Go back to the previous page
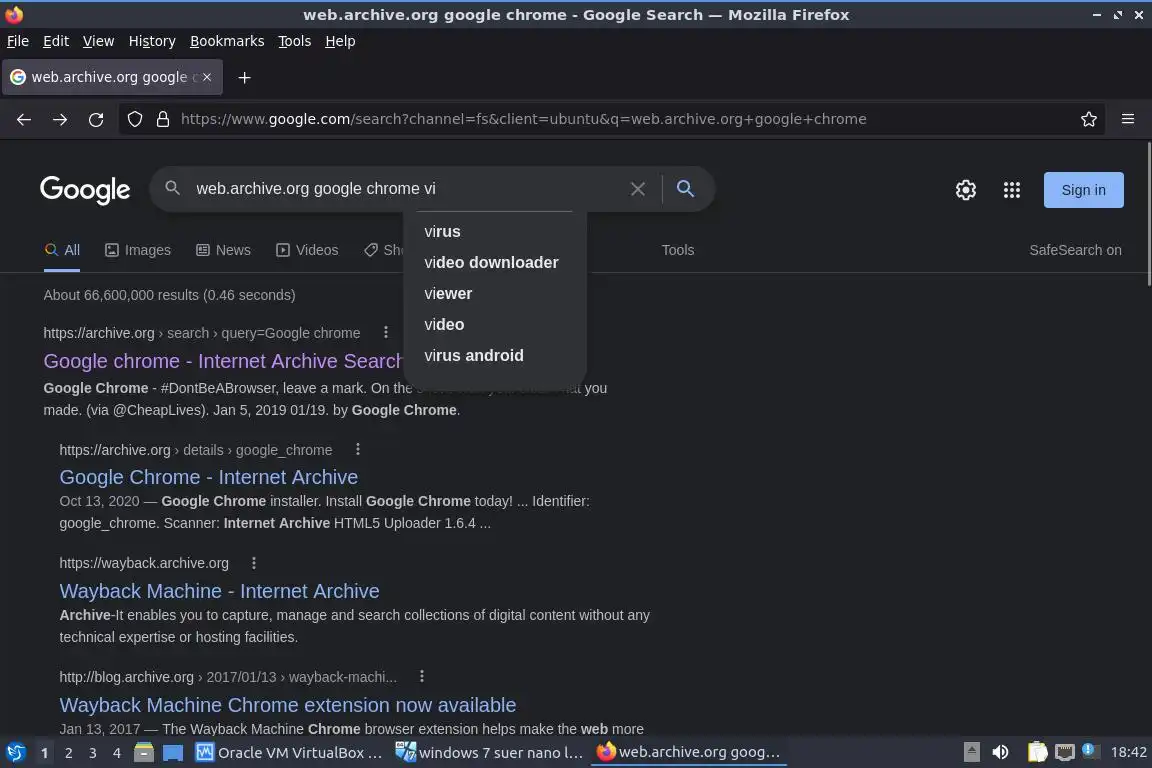This screenshot has width=1152, height=768. point(24,119)
